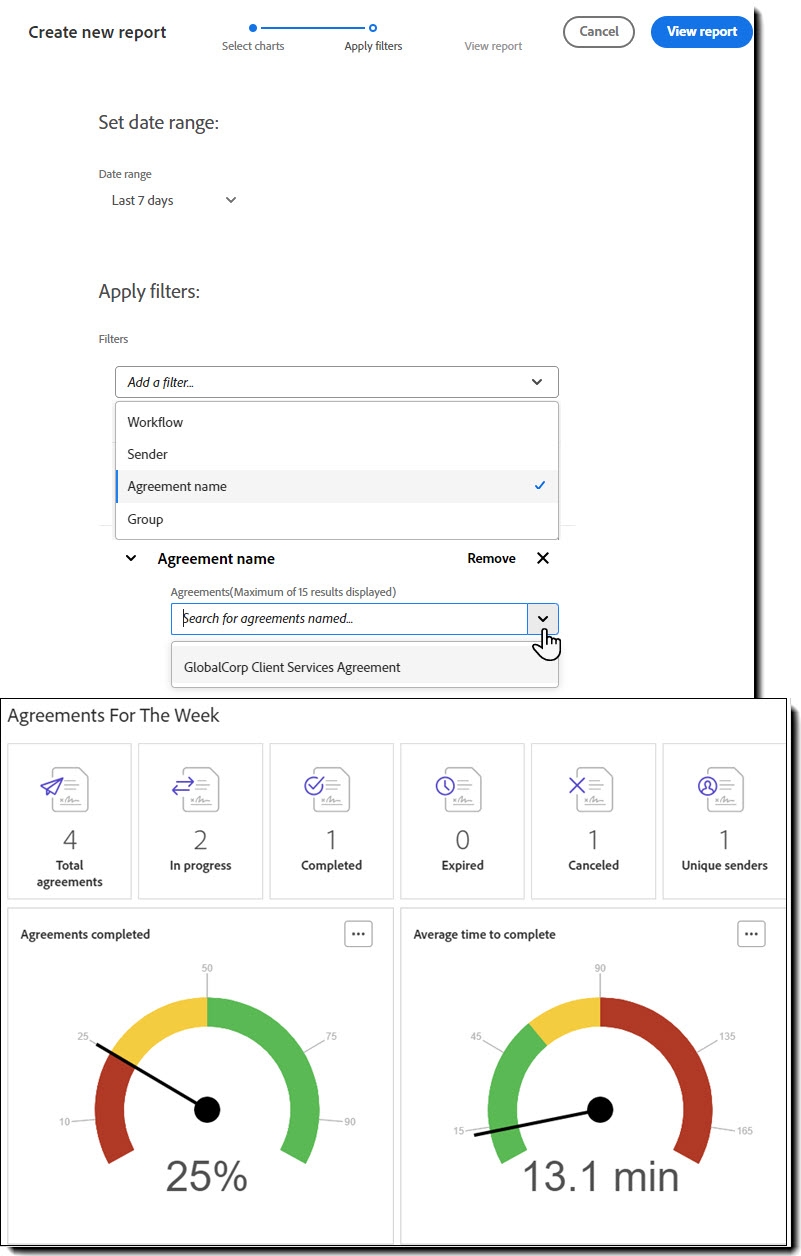Image resolution: width=801 pixels, height=1256 pixels.
Task: Open the Add a filter dropdown
Action: tap(337, 382)
